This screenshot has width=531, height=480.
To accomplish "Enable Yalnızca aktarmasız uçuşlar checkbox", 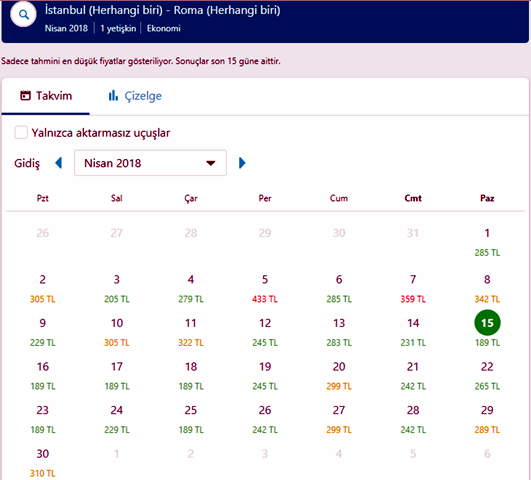I will (21, 132).
